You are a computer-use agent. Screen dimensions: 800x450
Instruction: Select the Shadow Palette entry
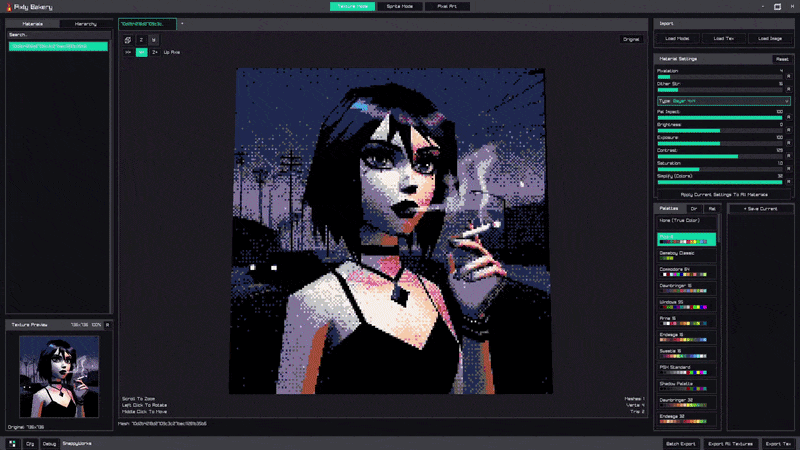click(686, 386)
